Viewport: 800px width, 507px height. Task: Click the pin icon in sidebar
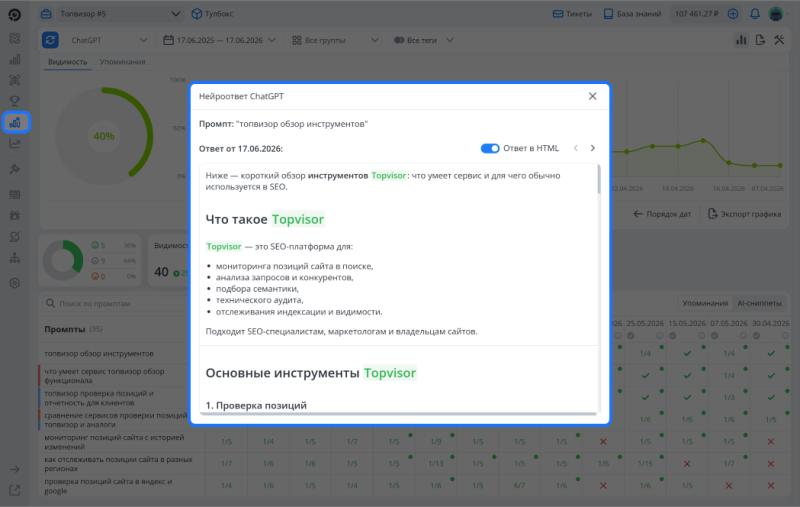pos(15,169)
